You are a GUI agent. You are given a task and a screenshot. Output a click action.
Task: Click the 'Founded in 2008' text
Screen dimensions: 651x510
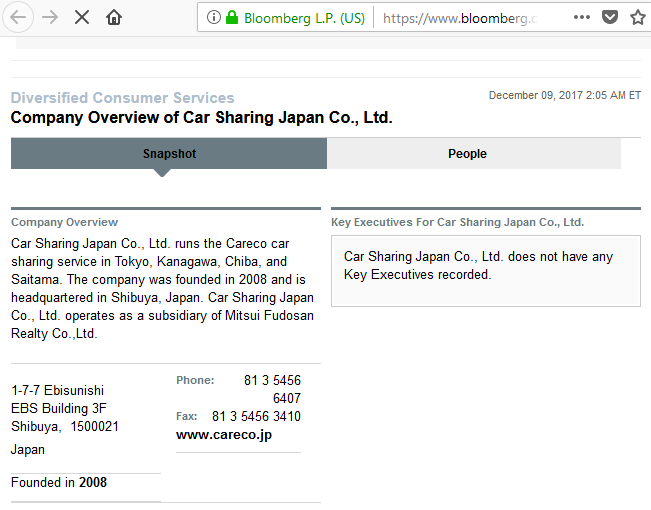[x=59, y=483]
